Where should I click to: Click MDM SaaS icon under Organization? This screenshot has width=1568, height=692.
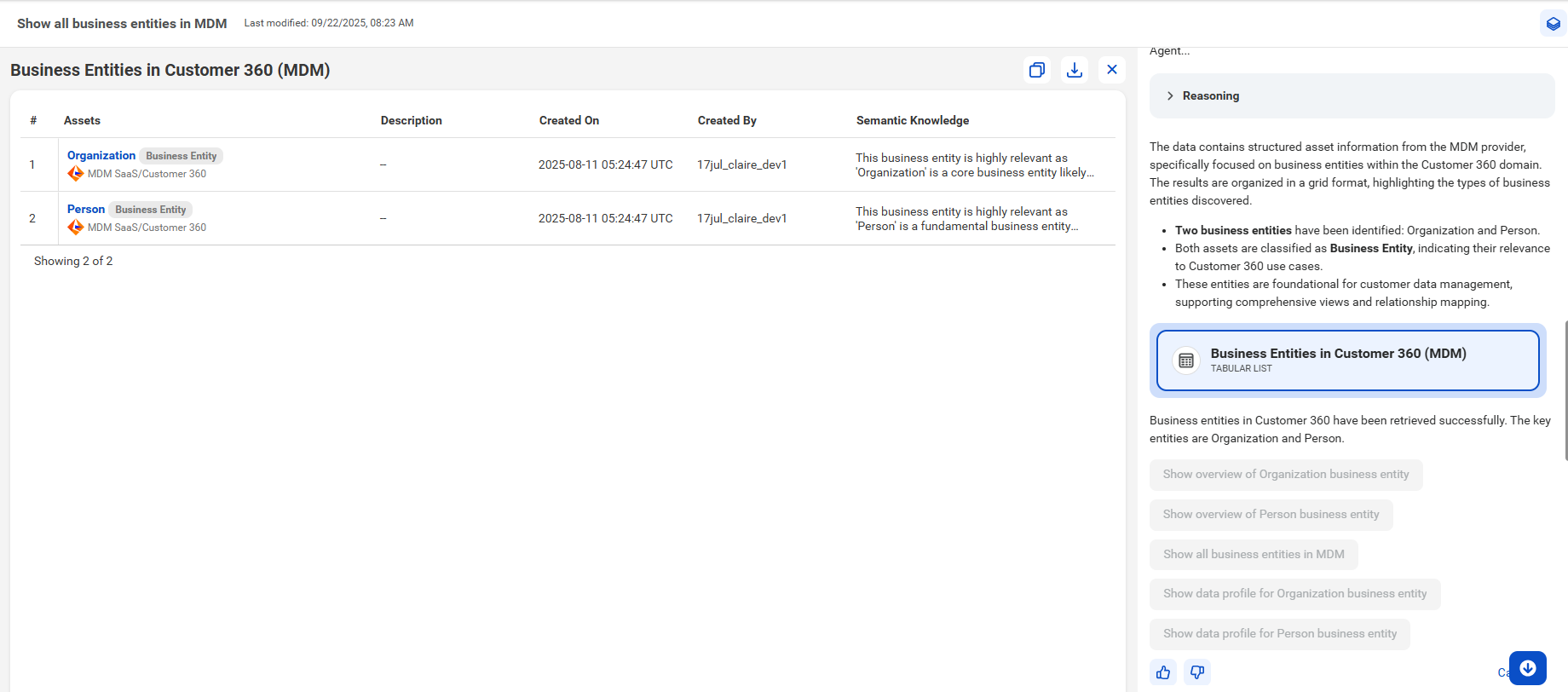(76, 174)
